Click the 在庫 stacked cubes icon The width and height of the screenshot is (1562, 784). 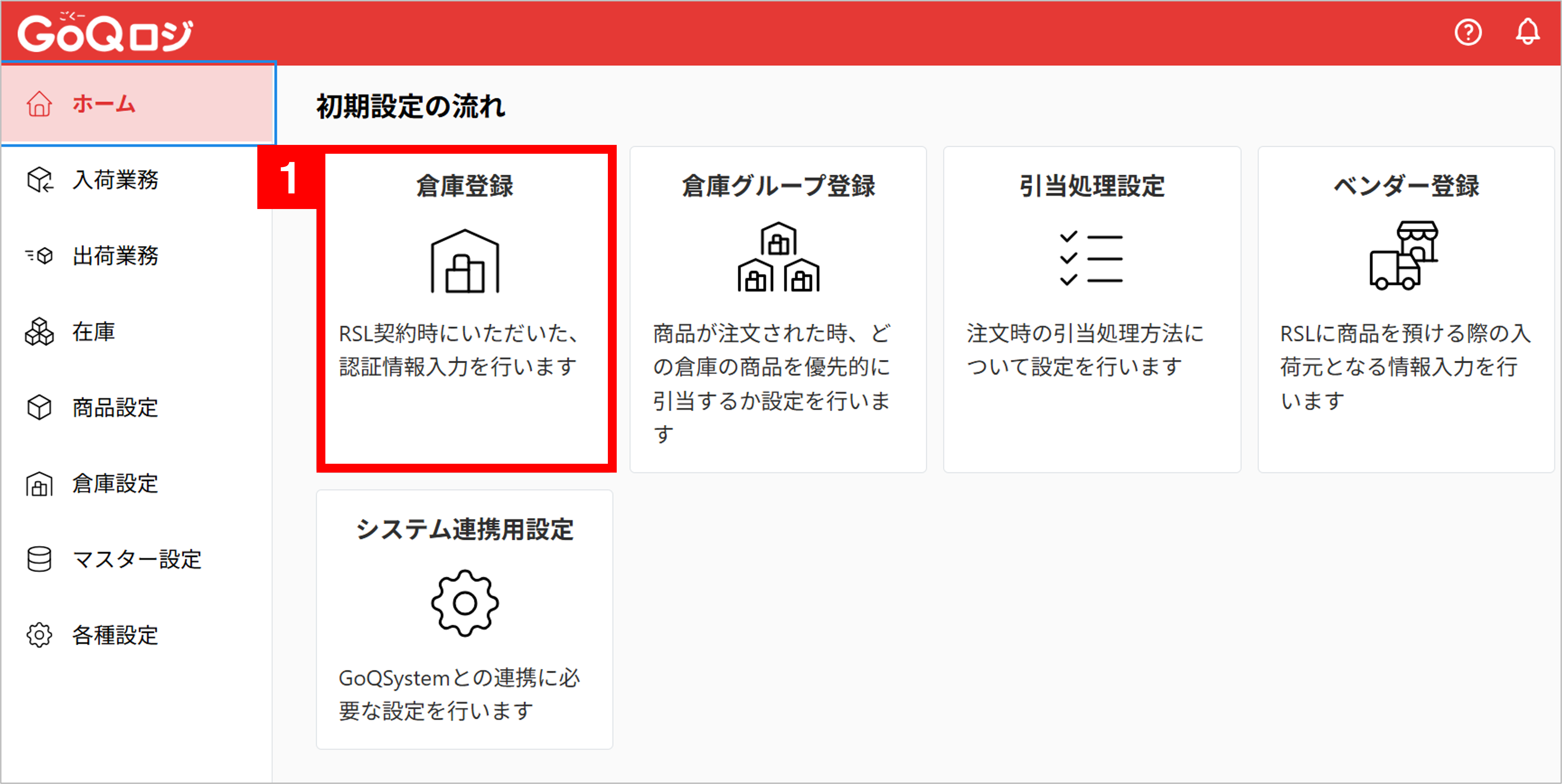click(x=39, y=331)
